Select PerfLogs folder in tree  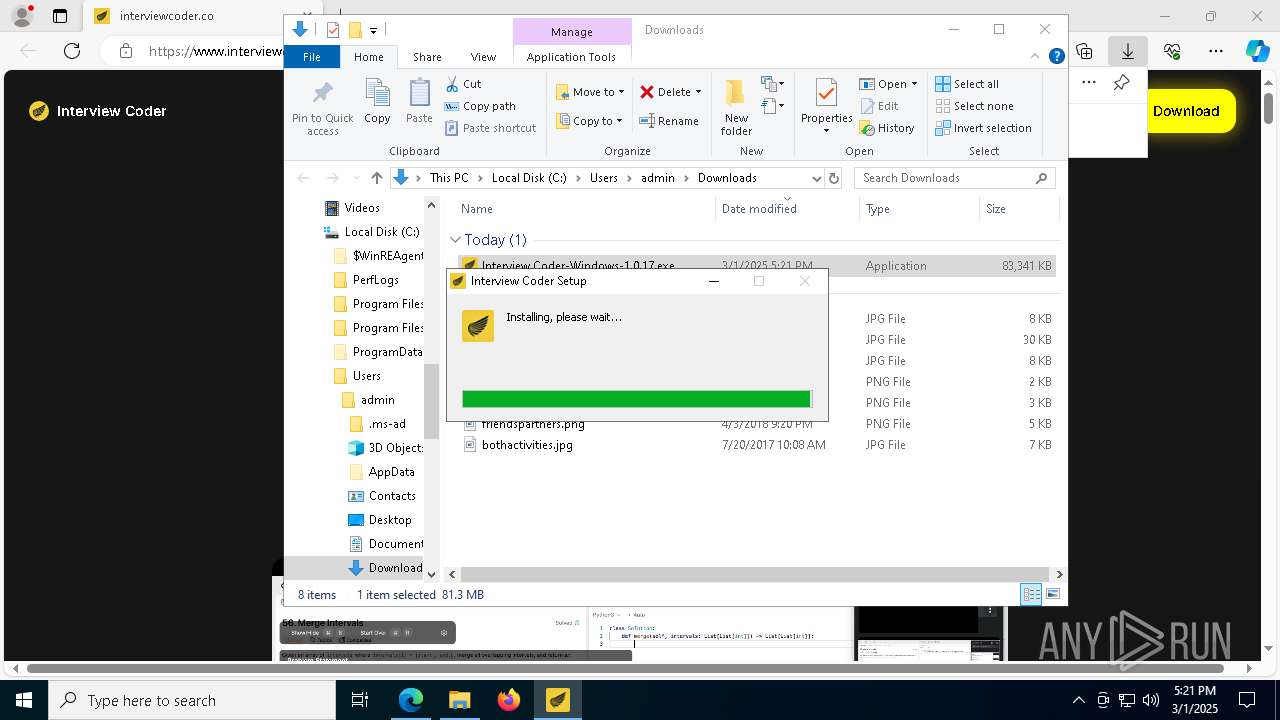click(375, 280)
